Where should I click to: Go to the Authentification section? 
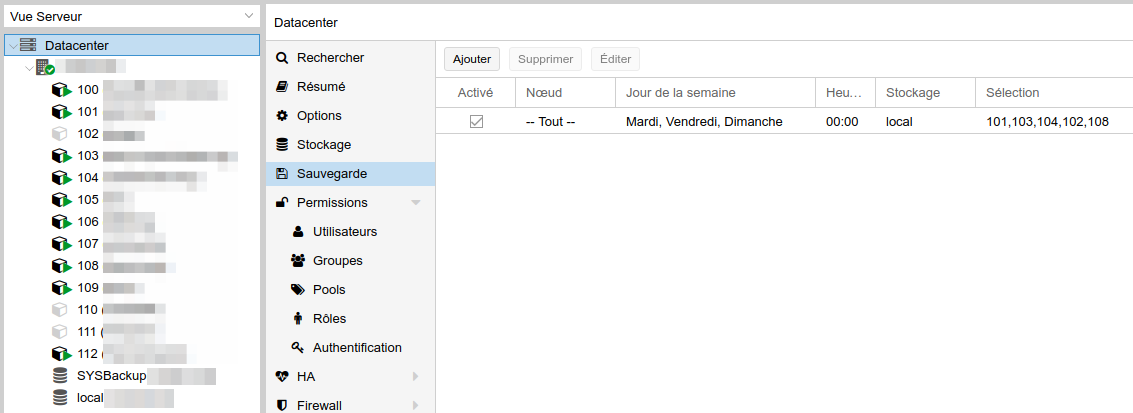pos(357,347)
